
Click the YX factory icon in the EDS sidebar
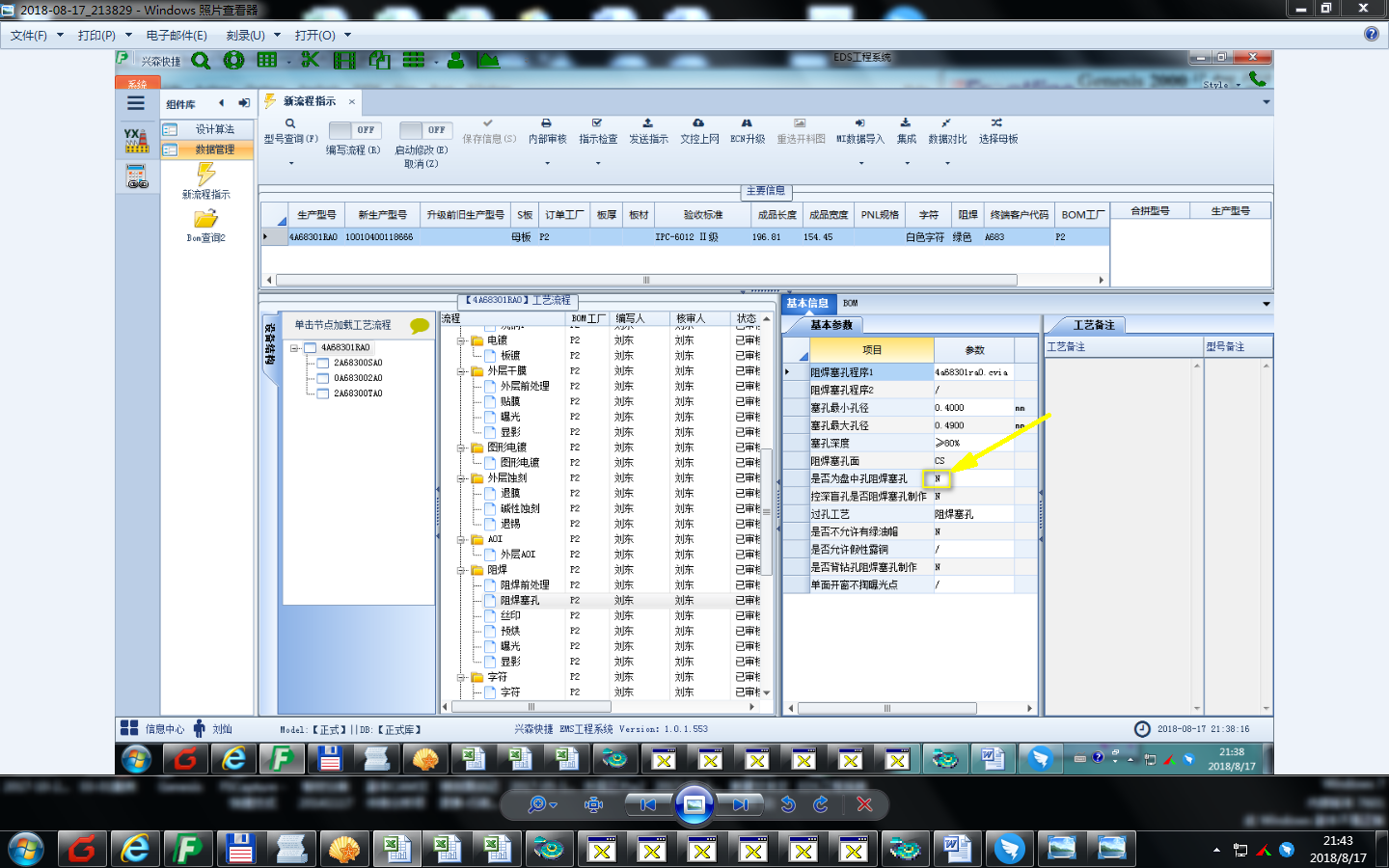137,141
